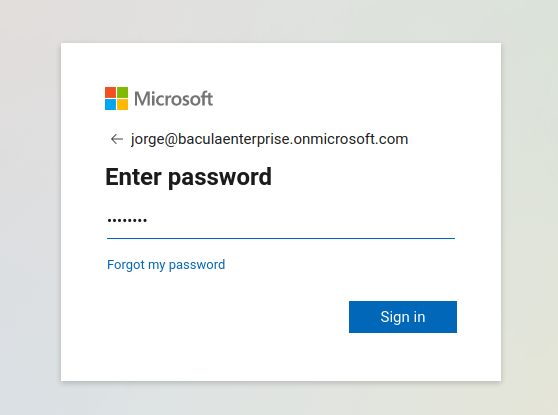Click the blue Sign in button

coord(403,317)
